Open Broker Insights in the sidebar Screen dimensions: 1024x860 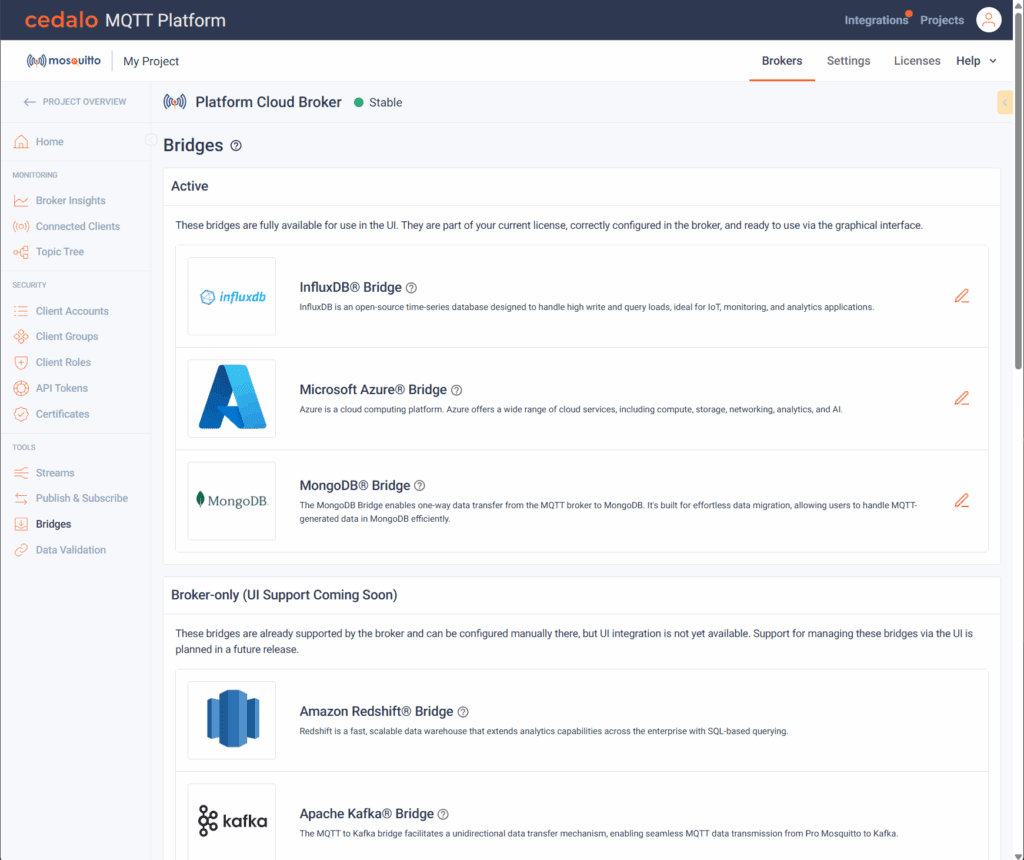click(70, 201)
